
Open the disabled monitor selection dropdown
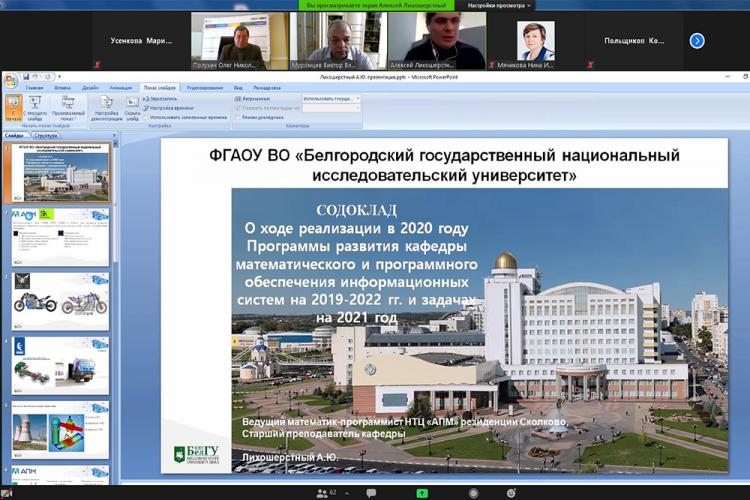click(331, 108)
